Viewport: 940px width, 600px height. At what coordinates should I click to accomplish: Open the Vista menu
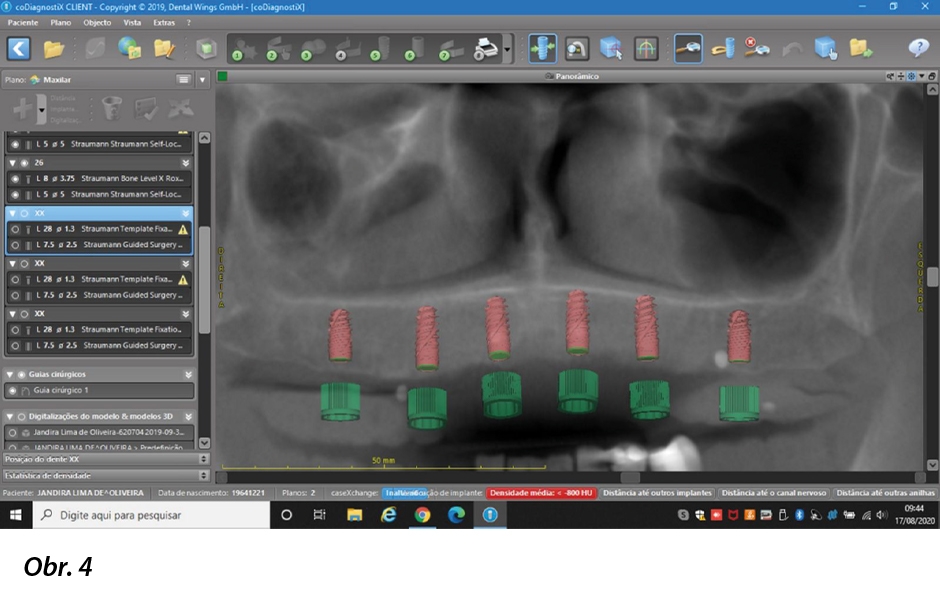[132, 22]
